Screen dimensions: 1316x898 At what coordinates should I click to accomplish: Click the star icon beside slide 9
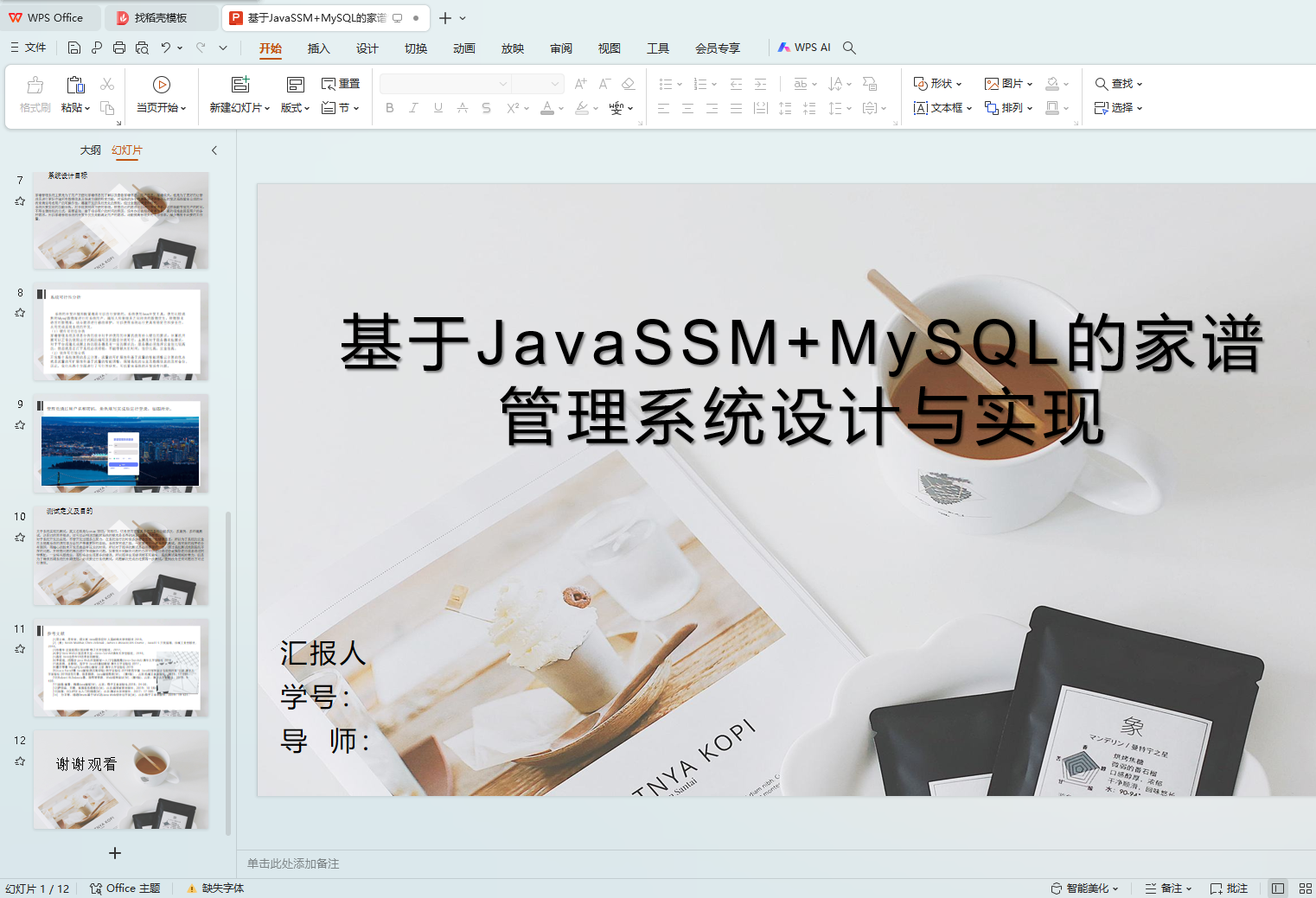pyautogui.click(x=20, y=425)
